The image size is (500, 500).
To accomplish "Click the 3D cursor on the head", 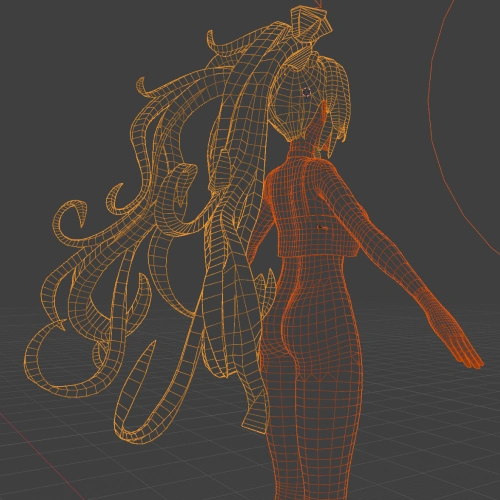I will [x=306, y=92].
